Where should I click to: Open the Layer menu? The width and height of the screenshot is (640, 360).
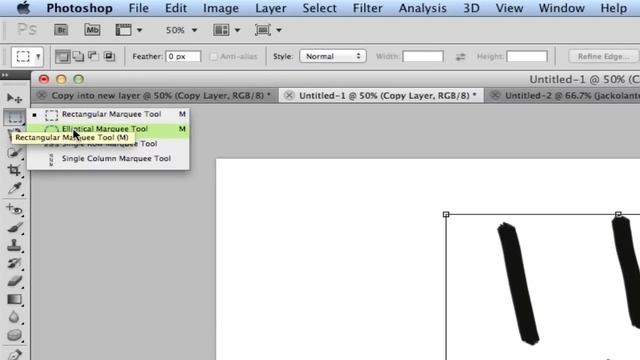point(271,8)
